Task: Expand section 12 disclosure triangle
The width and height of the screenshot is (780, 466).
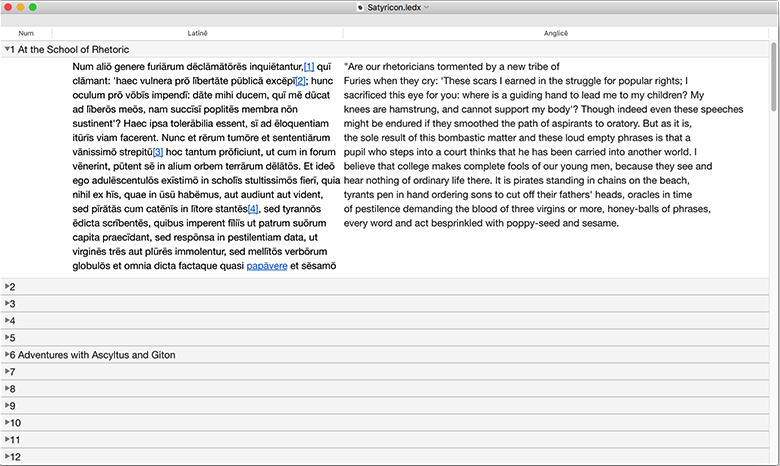Action: pos(7,456)
